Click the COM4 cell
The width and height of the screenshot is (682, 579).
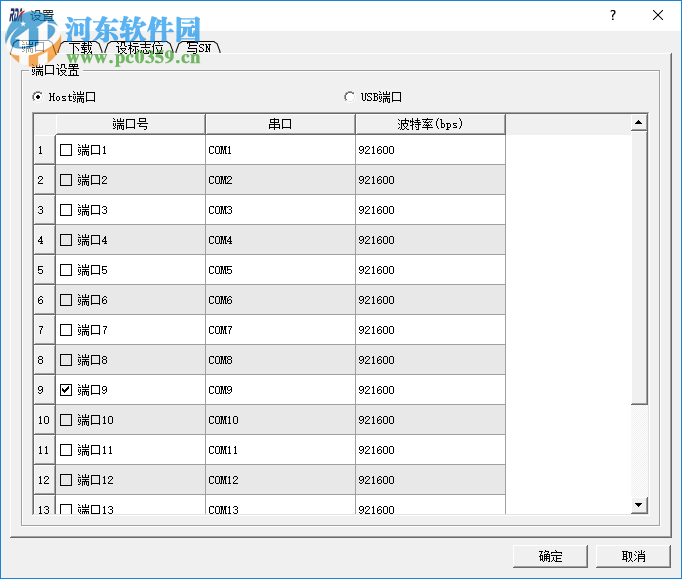coord(280,240)
